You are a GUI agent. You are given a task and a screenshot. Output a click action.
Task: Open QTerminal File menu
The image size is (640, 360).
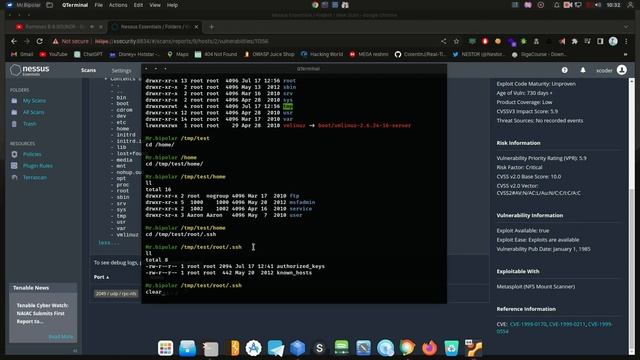point(99,5)
